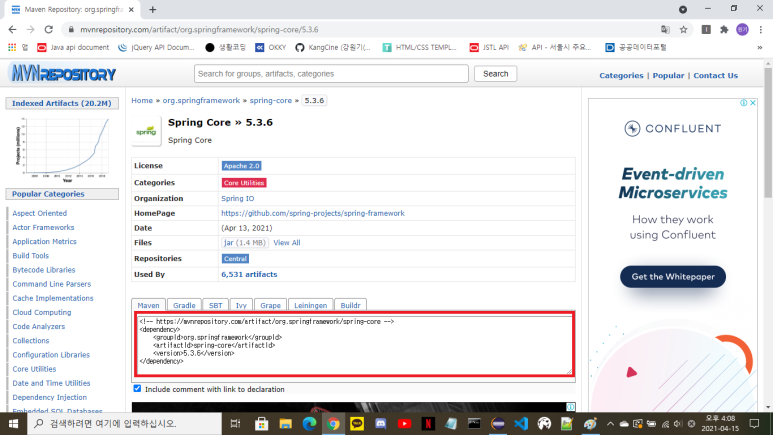Open Actor Frameworks category
This screenshot has width=773, height=435.
coord(43,227)
